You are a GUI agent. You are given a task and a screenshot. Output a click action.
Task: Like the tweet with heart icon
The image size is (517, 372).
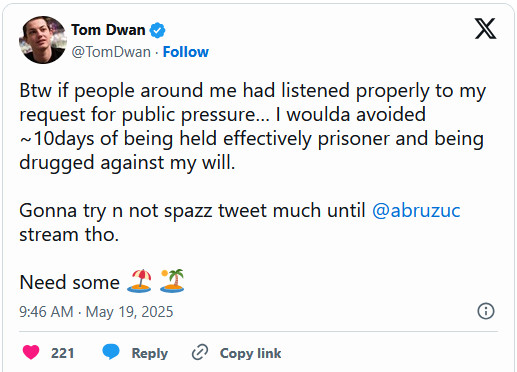point(31,353)
